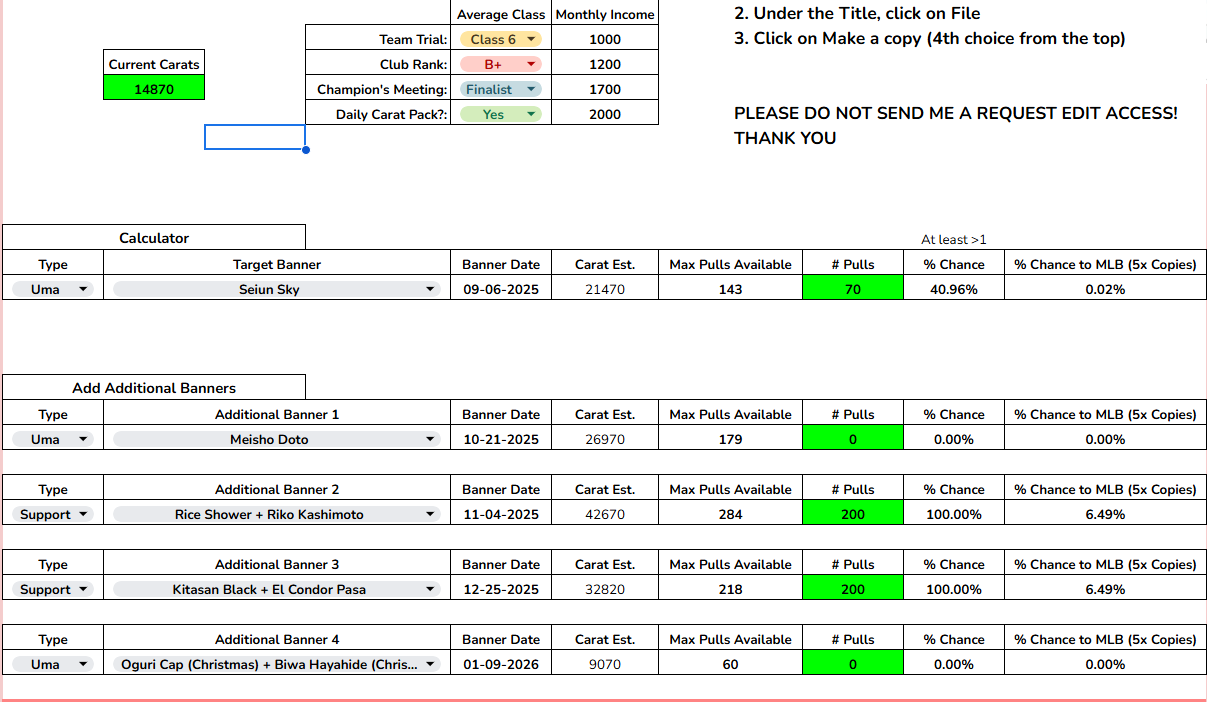
Task: Click the max pulls value 179
Action: tap(731, 439)
